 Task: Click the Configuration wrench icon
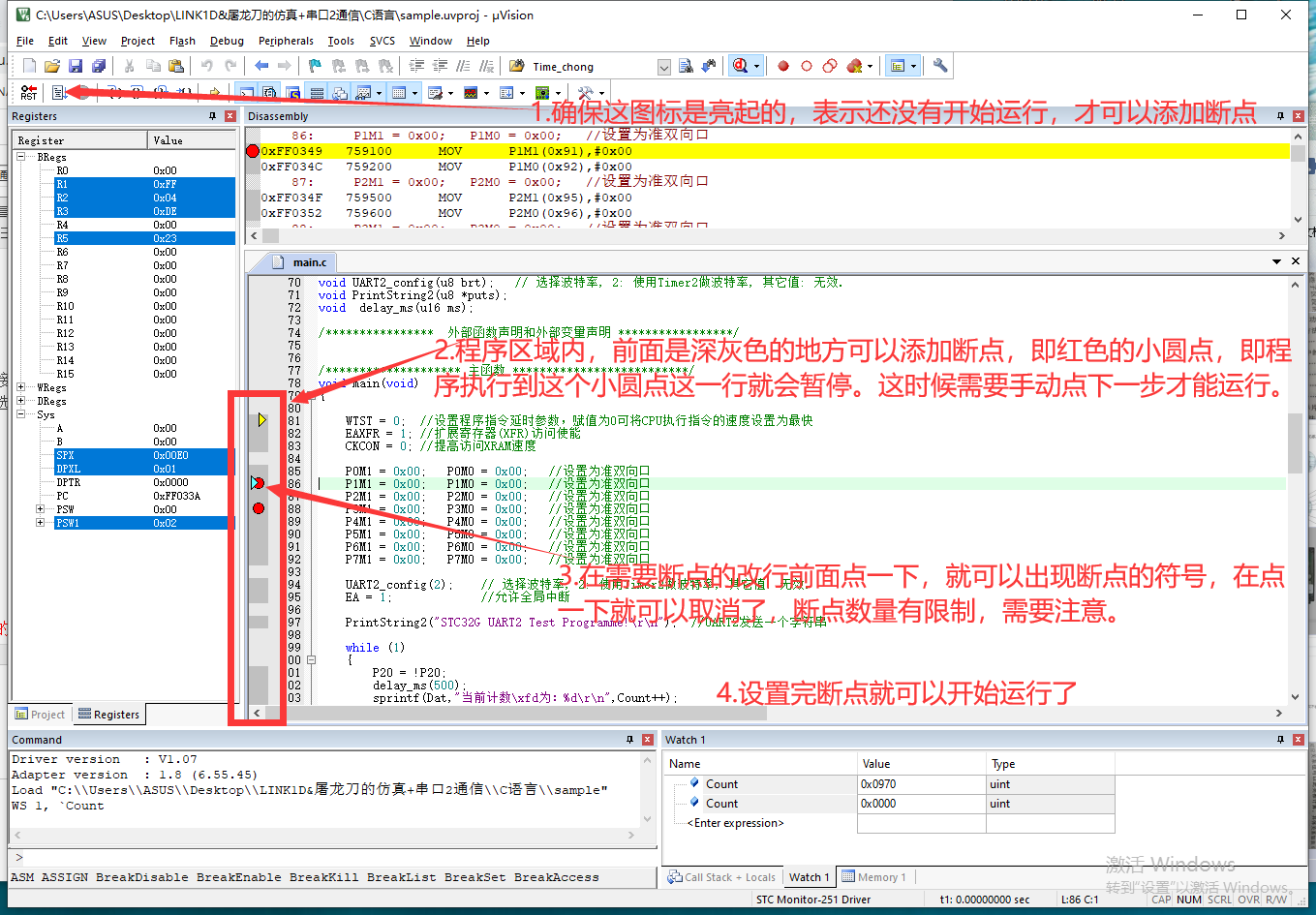tap(939, 66)
